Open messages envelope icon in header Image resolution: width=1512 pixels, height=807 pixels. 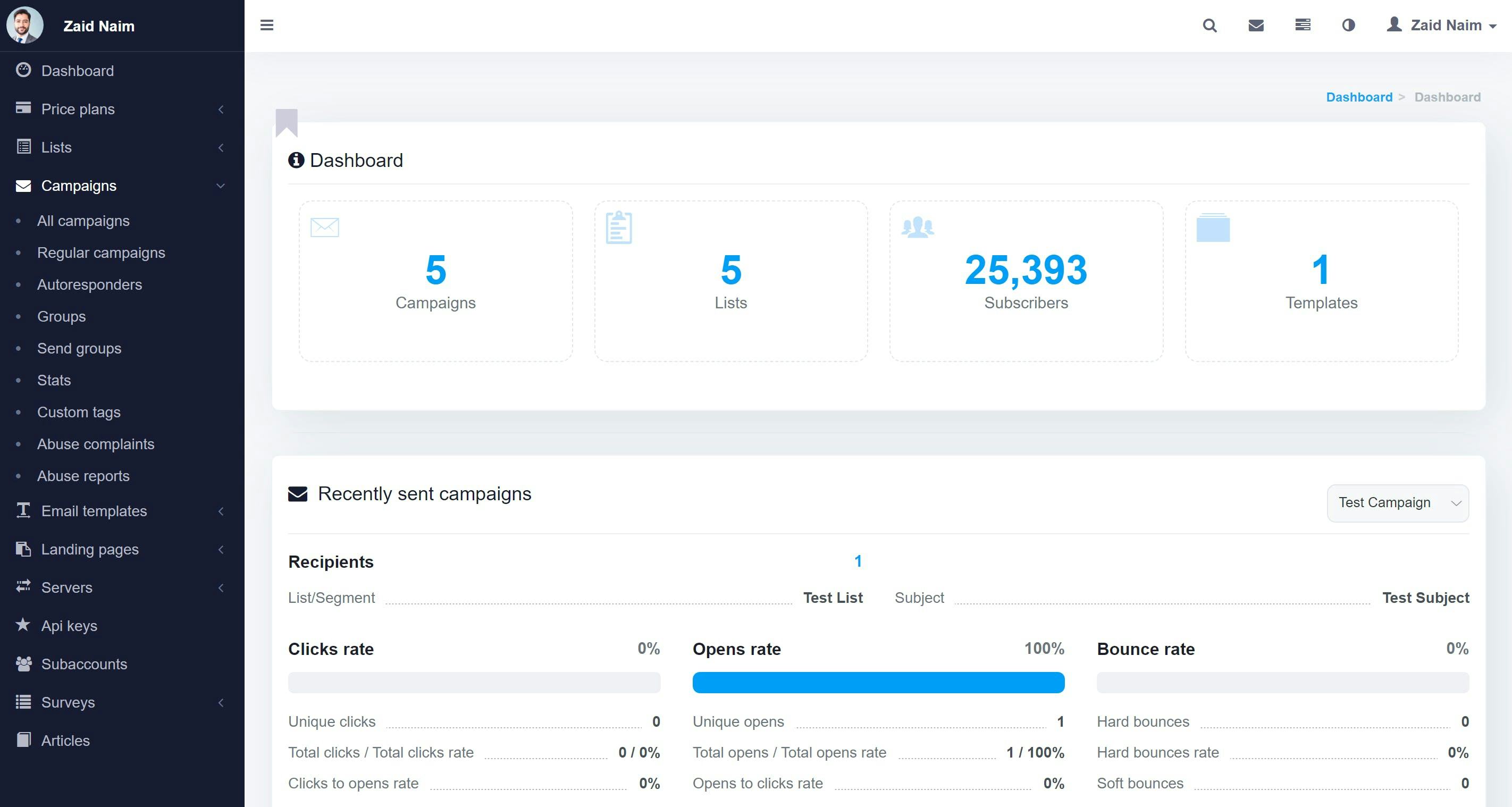pos(1256,25)
